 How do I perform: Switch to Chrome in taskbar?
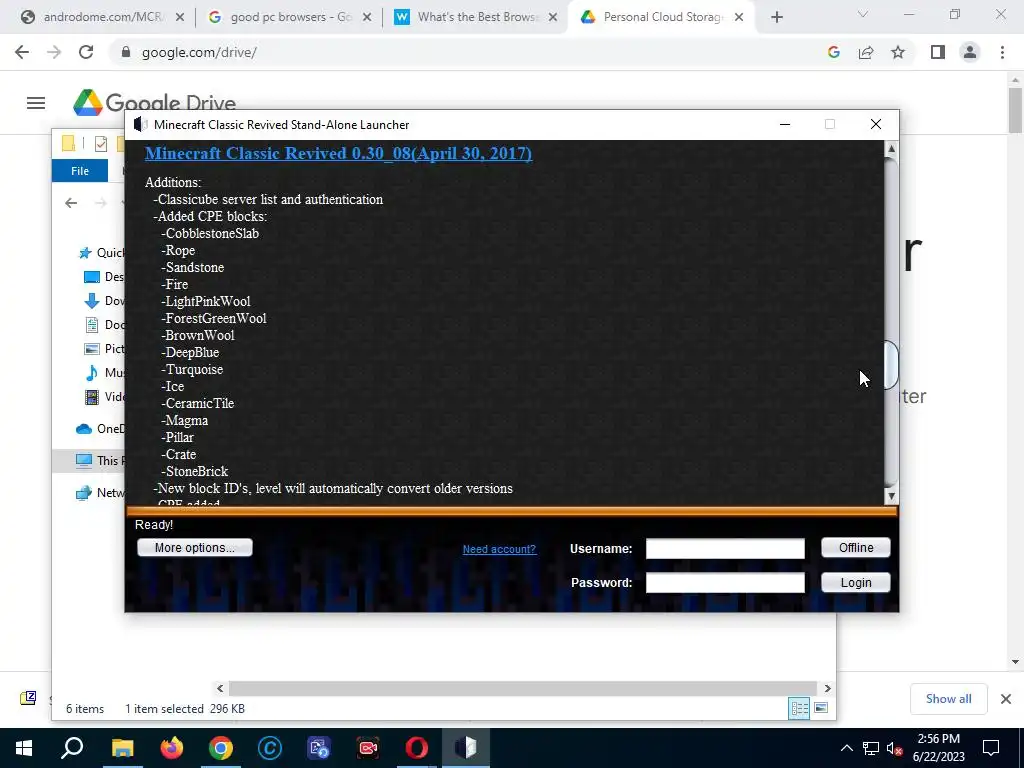click(x=221, y=748)
